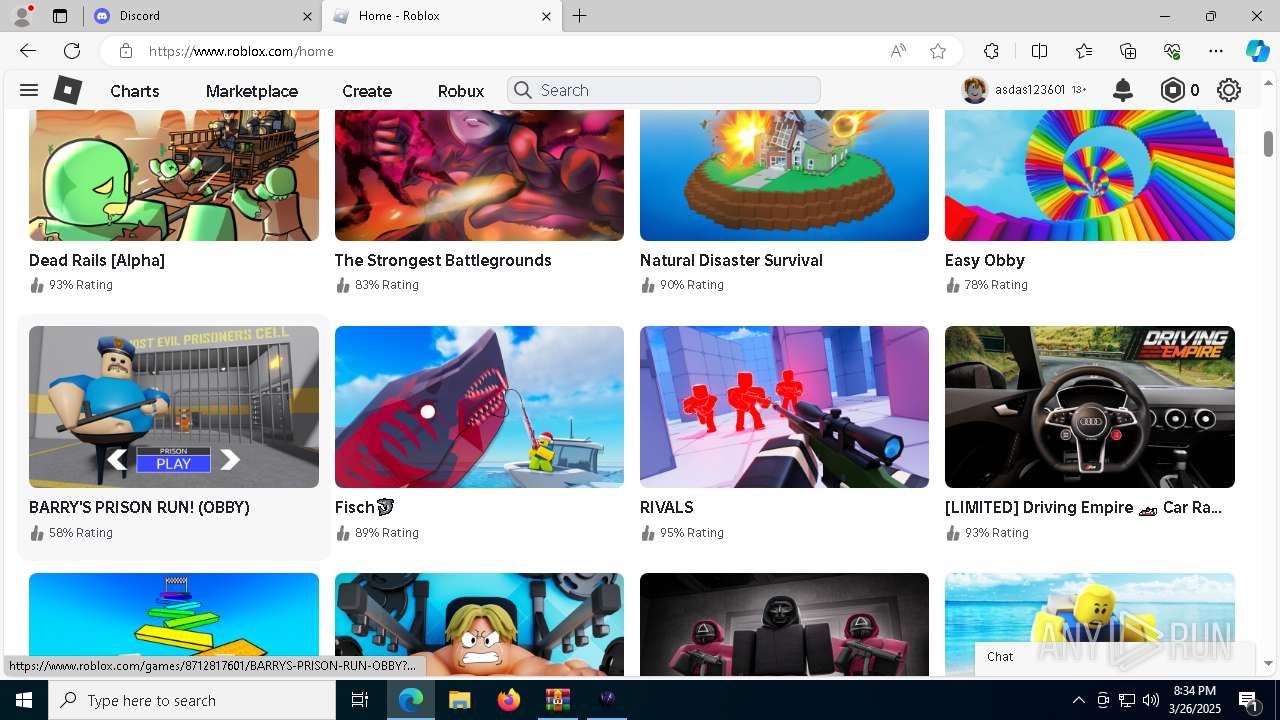Launch Firefox from the taskbar
The image size is (1280, 720).
pos(509,700)
